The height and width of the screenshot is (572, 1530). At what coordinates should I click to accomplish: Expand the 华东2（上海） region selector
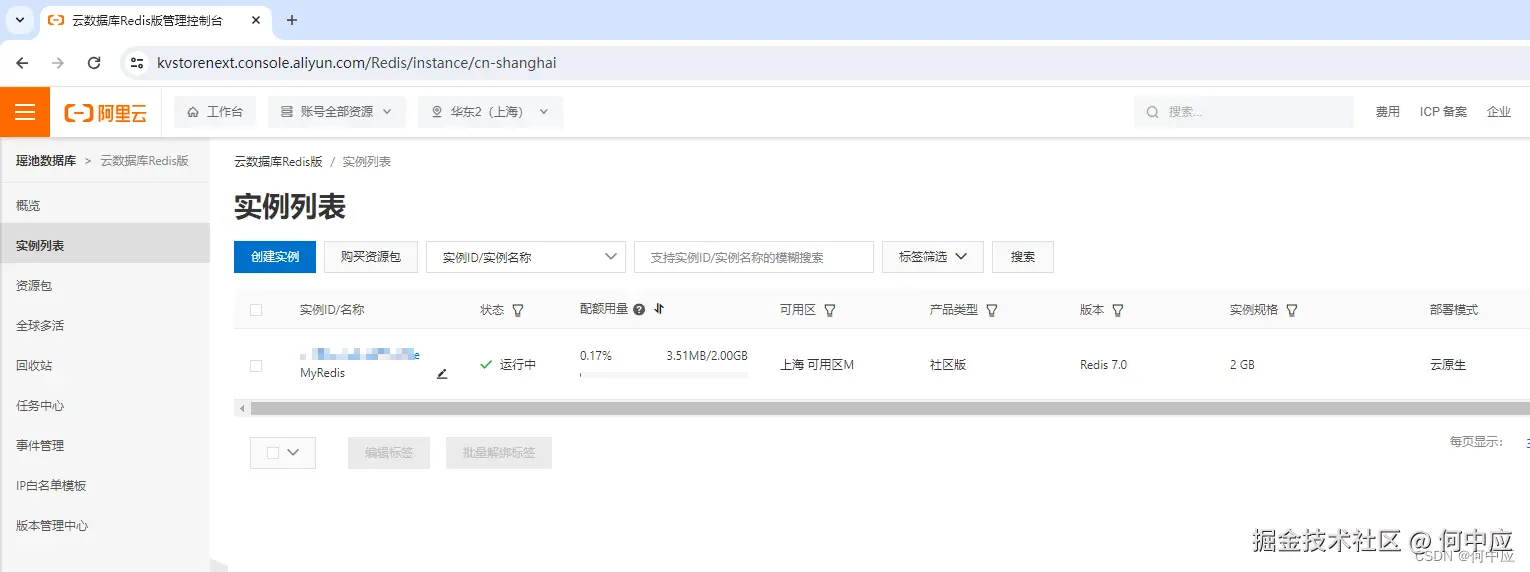click(x=490, y=112)
